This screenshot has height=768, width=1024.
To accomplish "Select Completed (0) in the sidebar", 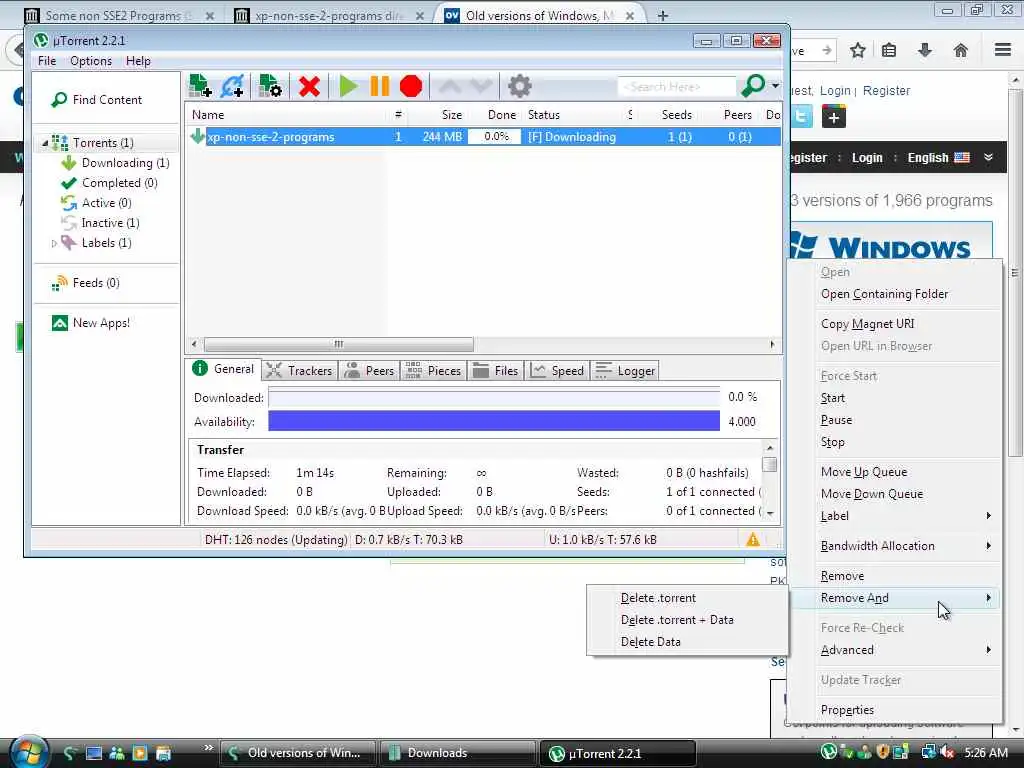I will [x=109, y=183].
